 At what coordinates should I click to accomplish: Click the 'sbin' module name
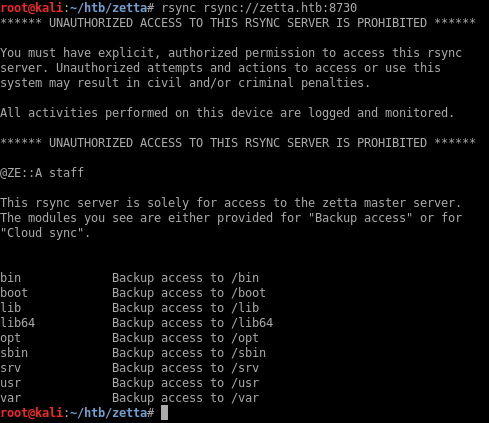point(14,353)
